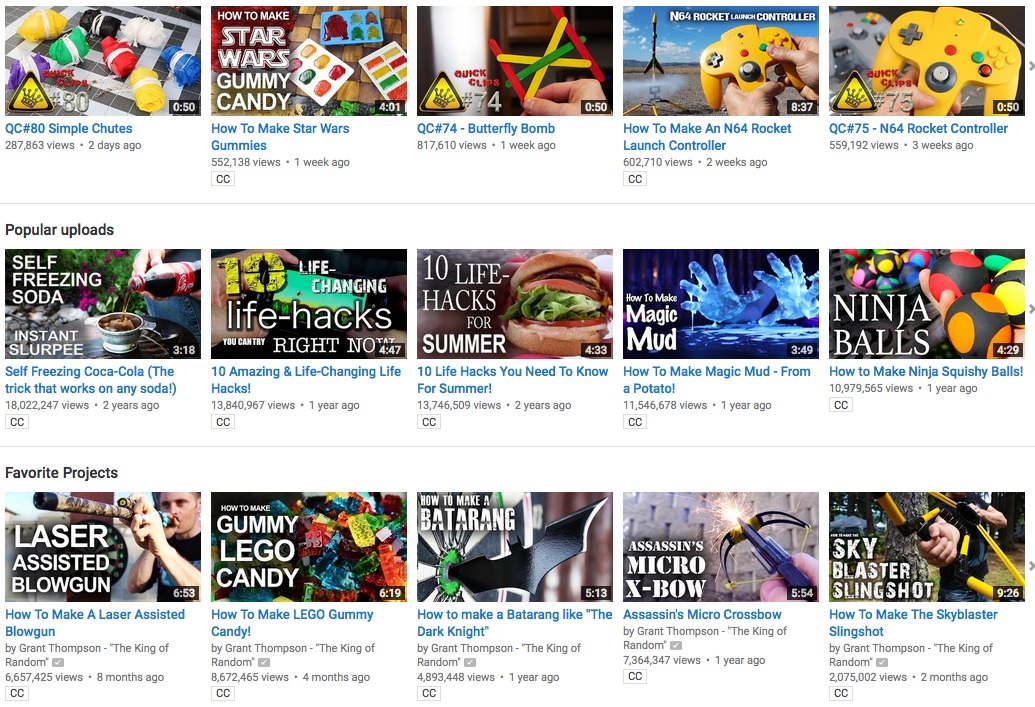Open the Magic Mud video thumbnail
This screenshot has width=1035, height=707.
click(x=721, y=304)
